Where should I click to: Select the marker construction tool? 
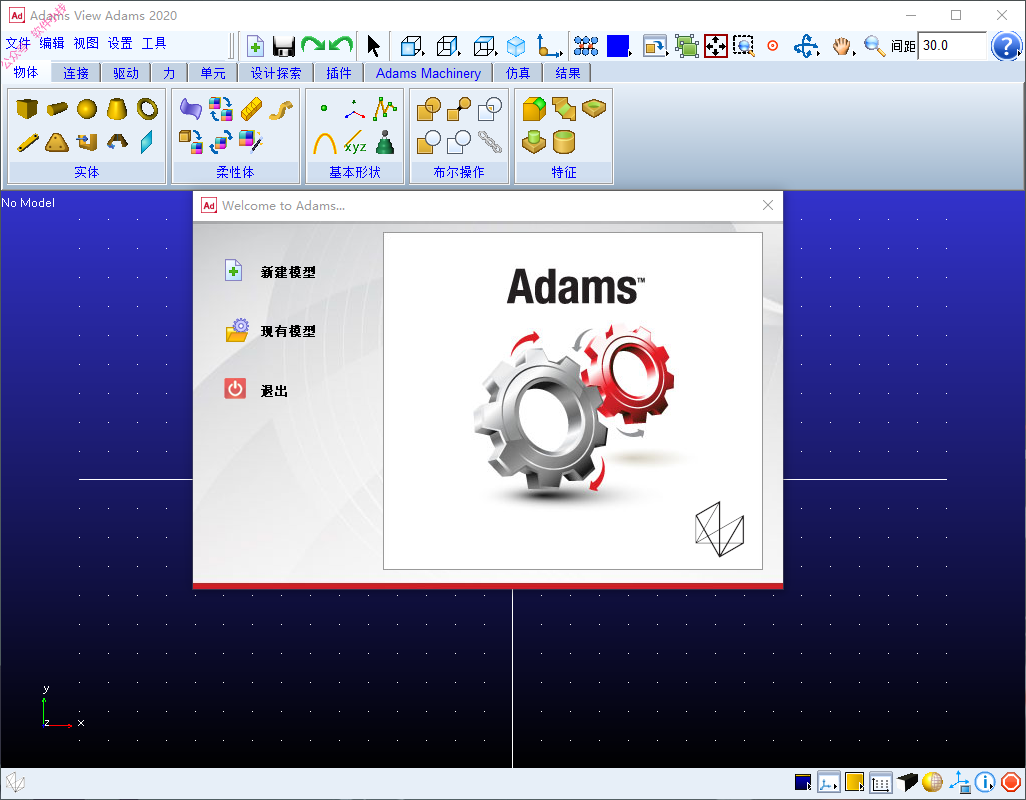coord(354,109)
